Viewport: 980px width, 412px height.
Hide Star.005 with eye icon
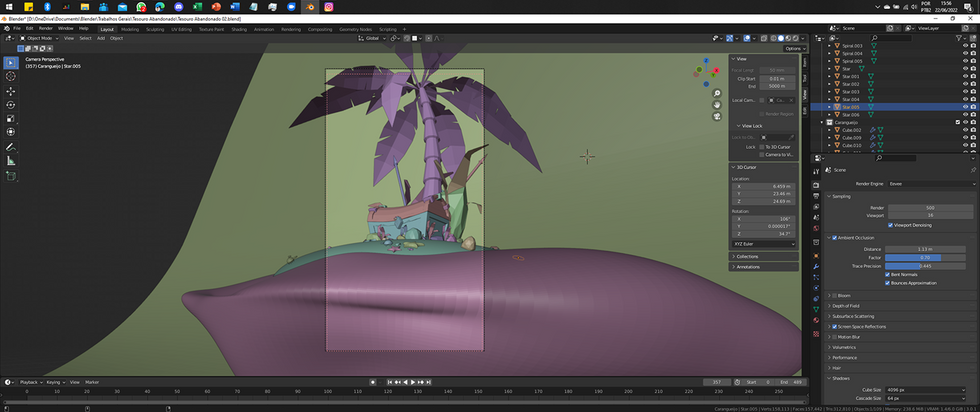966,107
